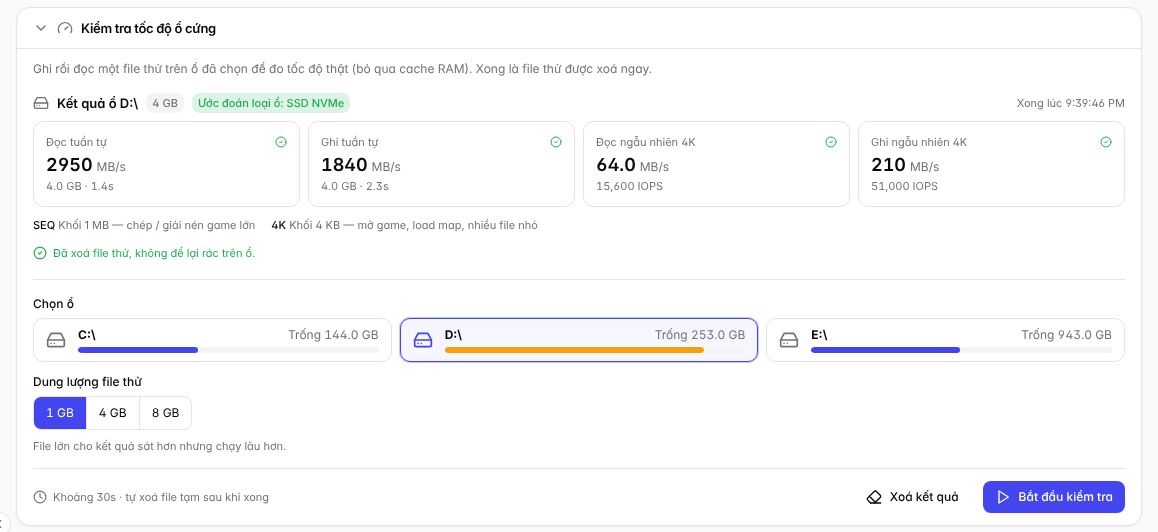1158x532 pixels.
Task: Click the drive icon in the E:\ card
Action: point(789,340)
